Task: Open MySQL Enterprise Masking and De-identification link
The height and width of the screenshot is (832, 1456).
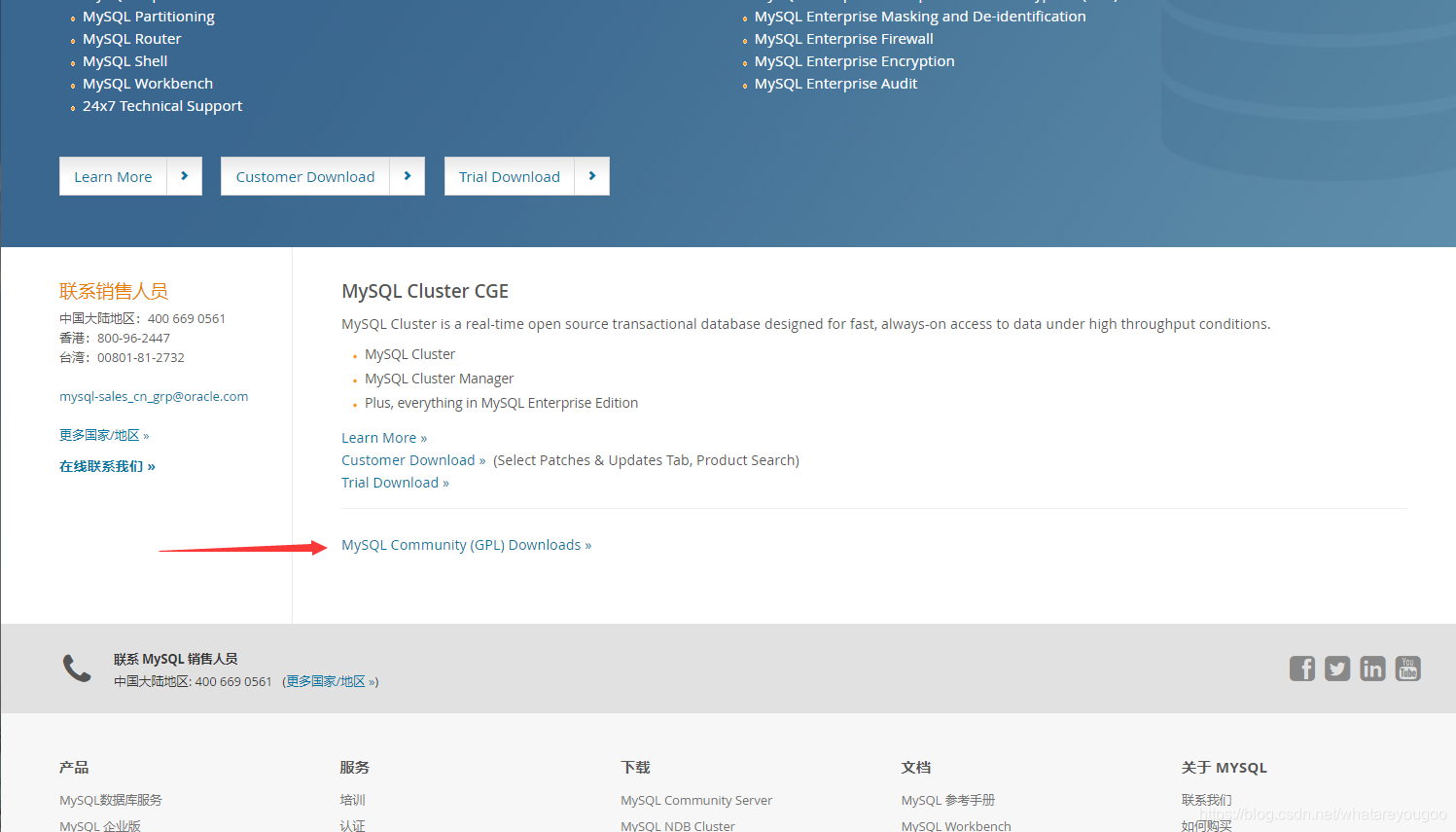Action: 920,17
